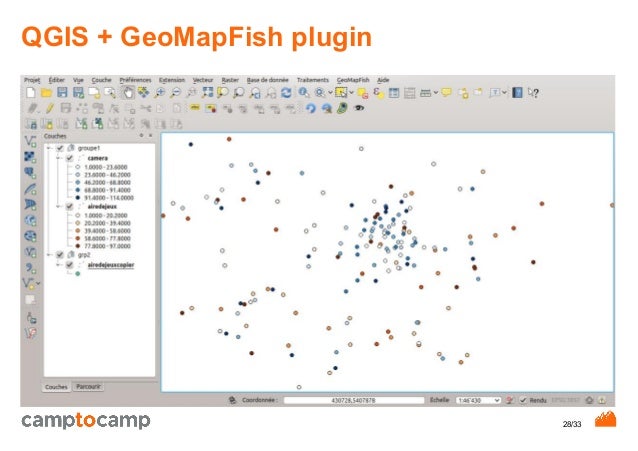Collapse the camera layer legend

tap(59, 158)
